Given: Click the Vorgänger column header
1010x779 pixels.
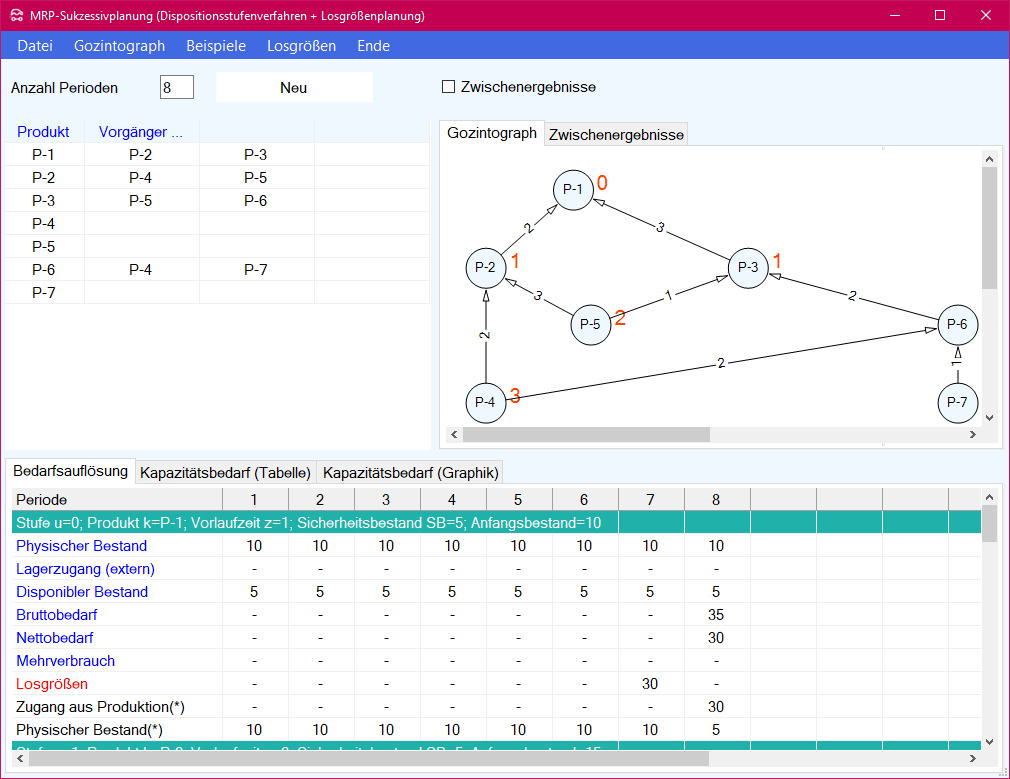Looking at the screenshot, I should pos(141,132).
